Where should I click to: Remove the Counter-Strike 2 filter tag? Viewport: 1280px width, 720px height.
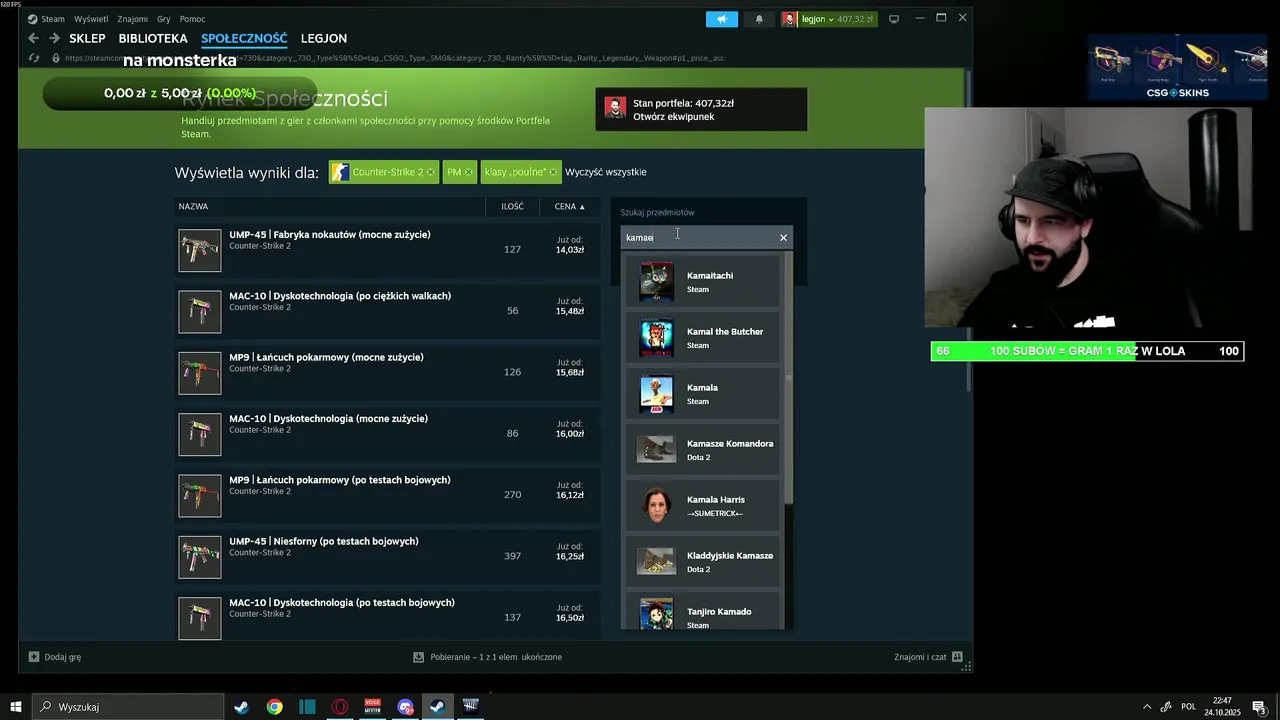[431, 172]
